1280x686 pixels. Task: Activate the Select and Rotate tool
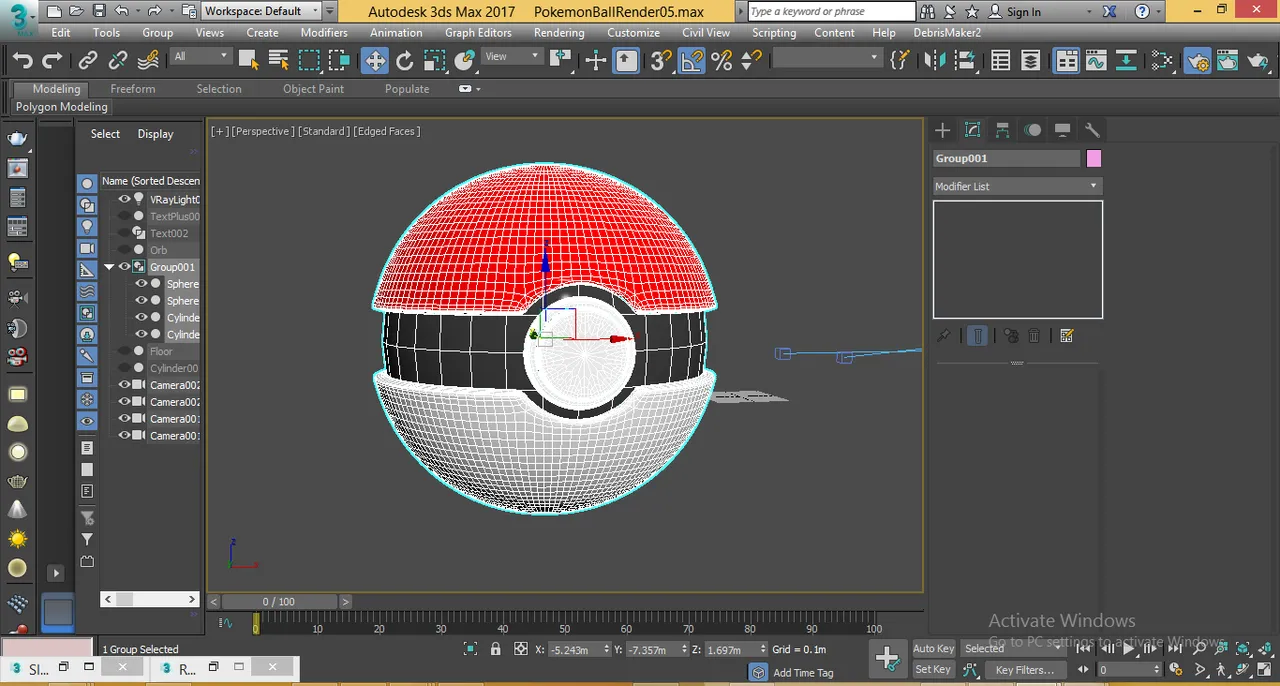click(405, 61)
